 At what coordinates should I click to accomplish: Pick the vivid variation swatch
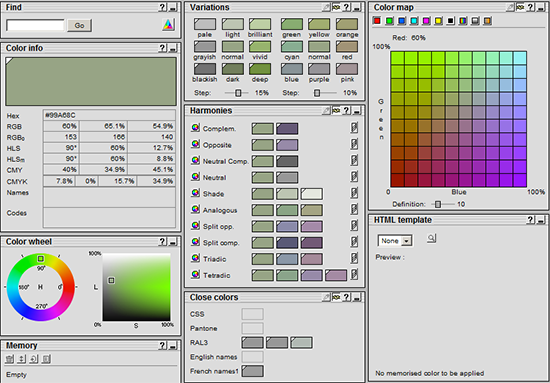click(x=260, y=46)
